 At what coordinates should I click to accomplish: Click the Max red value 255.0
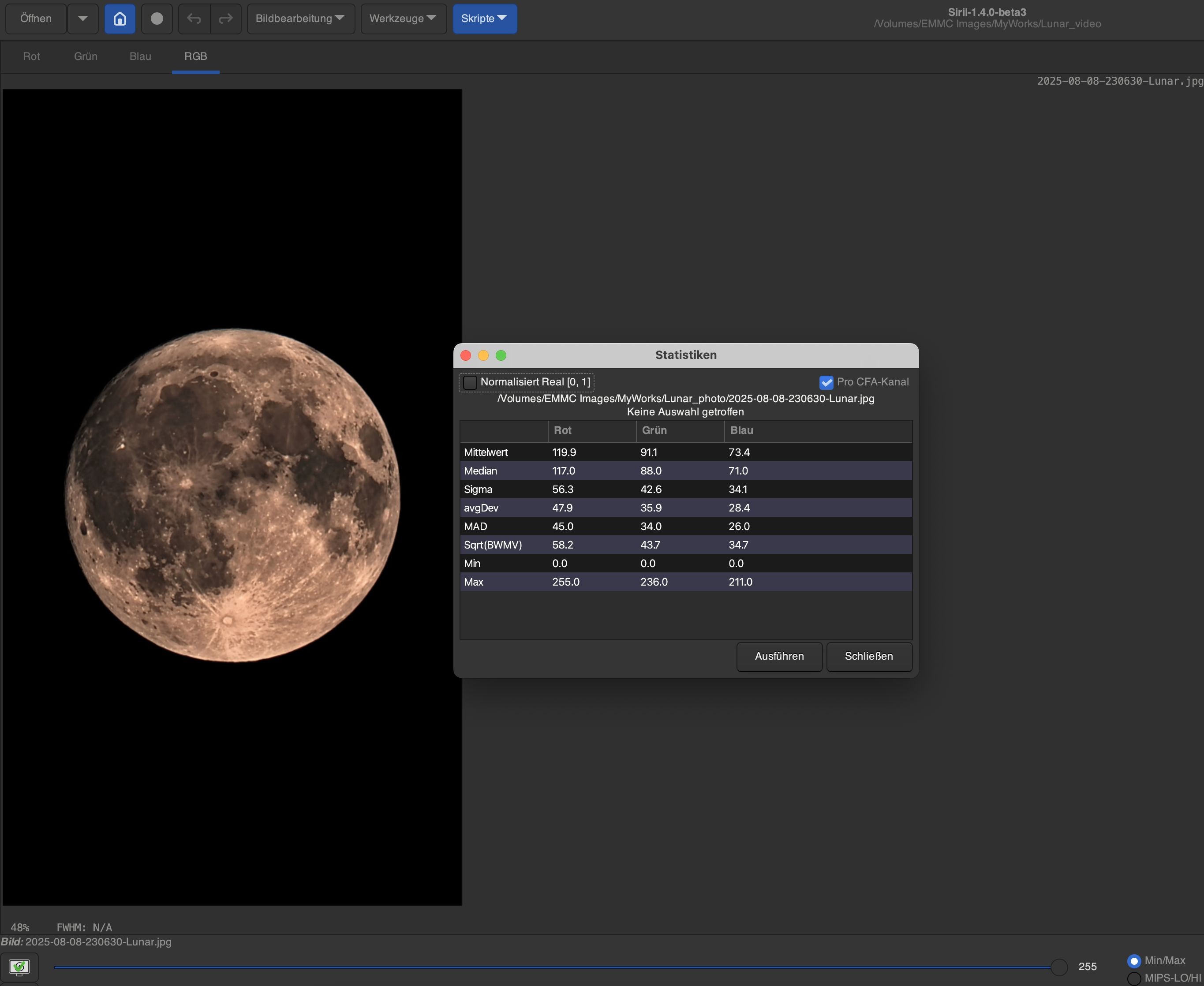point(566,582)
